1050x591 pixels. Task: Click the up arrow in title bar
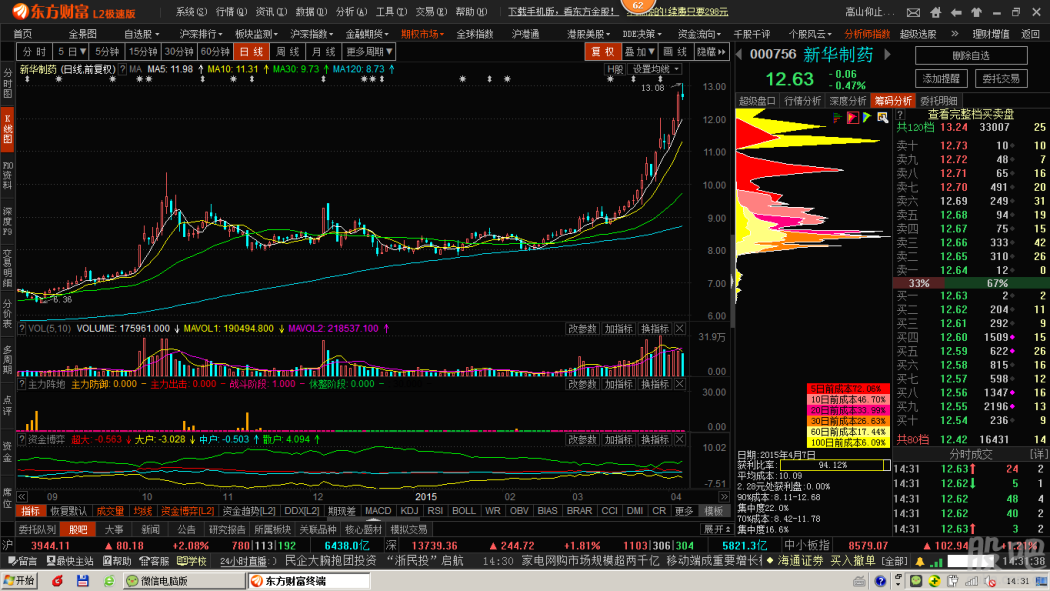(976, 12)
